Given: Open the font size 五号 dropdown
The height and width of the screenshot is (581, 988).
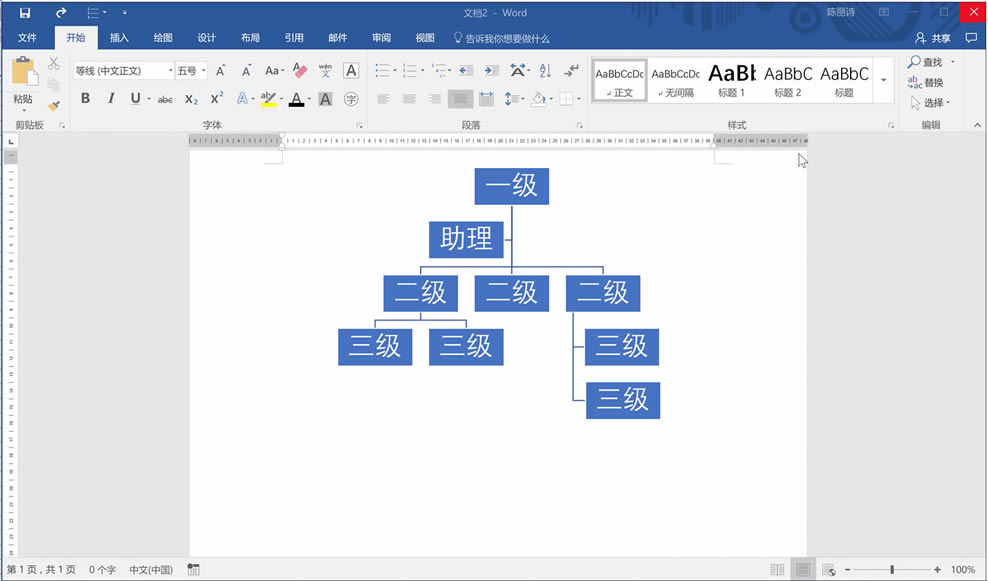Looking at the screenshot, I should [x=204, y=71].
